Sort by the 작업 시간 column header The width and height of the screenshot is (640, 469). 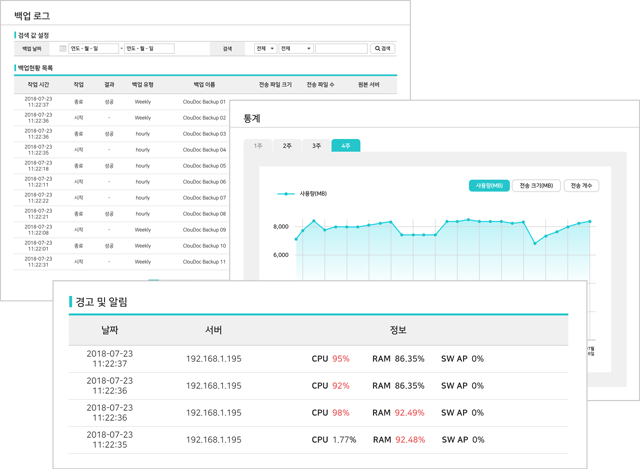[38, 85]
